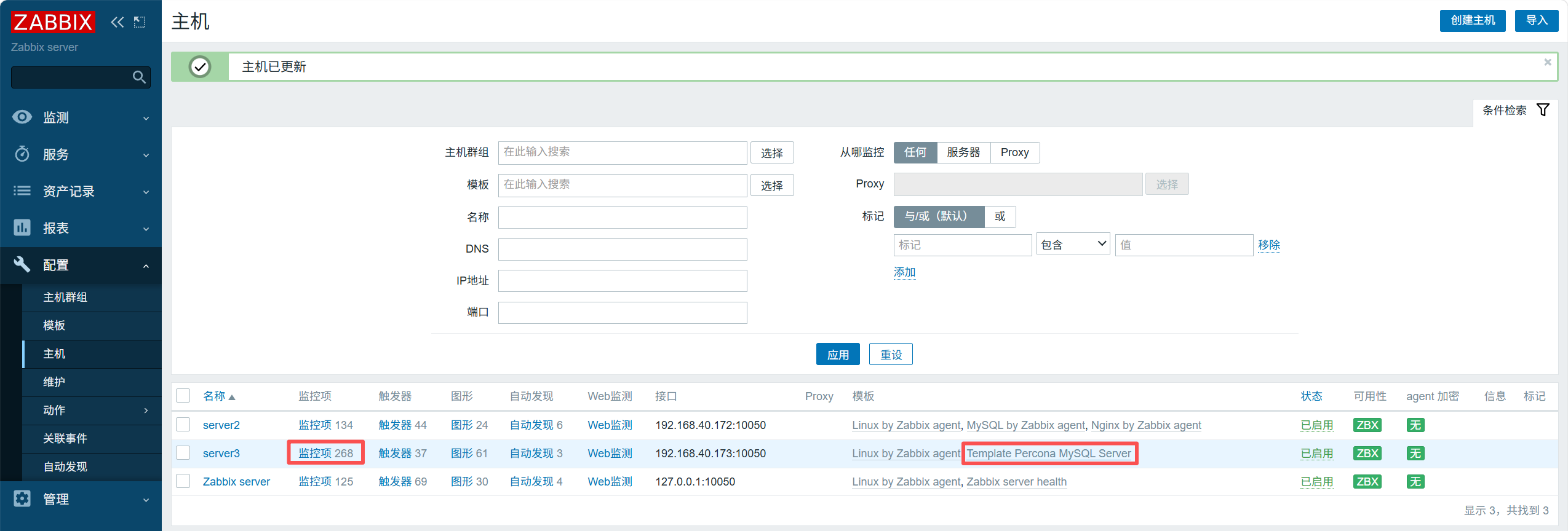Click ZBX availability badge for server3
This screenshot has height=531, width=1568.
click(1367, 453)
